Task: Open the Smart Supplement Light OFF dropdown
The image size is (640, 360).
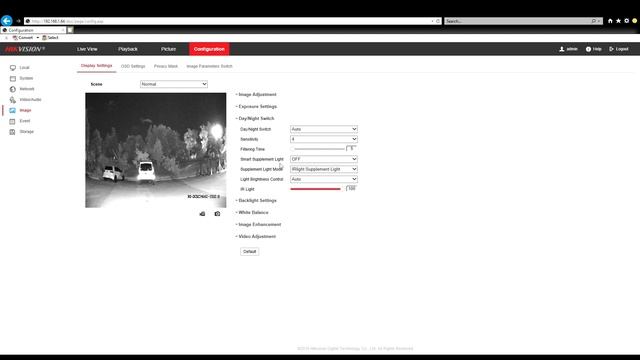Action: [324, 159]
